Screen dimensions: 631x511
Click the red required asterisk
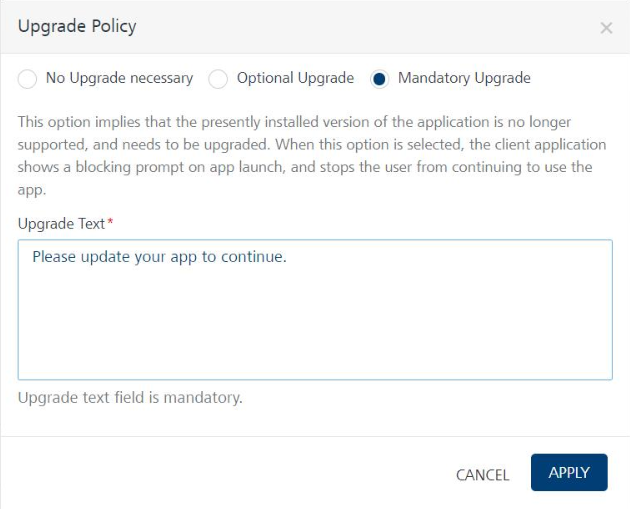[x=110, y=220]
